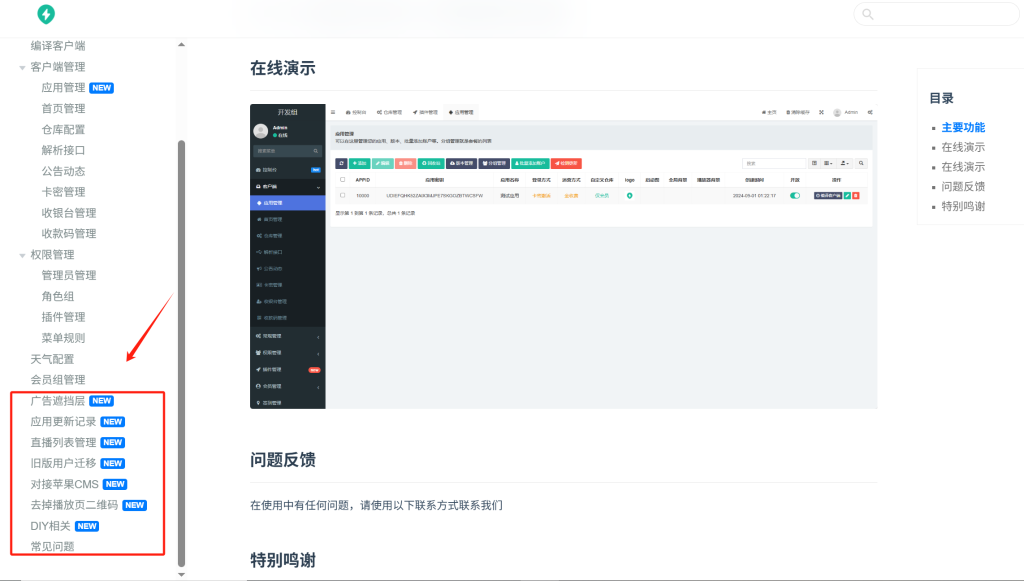Click the column settings grid icon above the table
1024x581 pixels.
coord(827,162)
